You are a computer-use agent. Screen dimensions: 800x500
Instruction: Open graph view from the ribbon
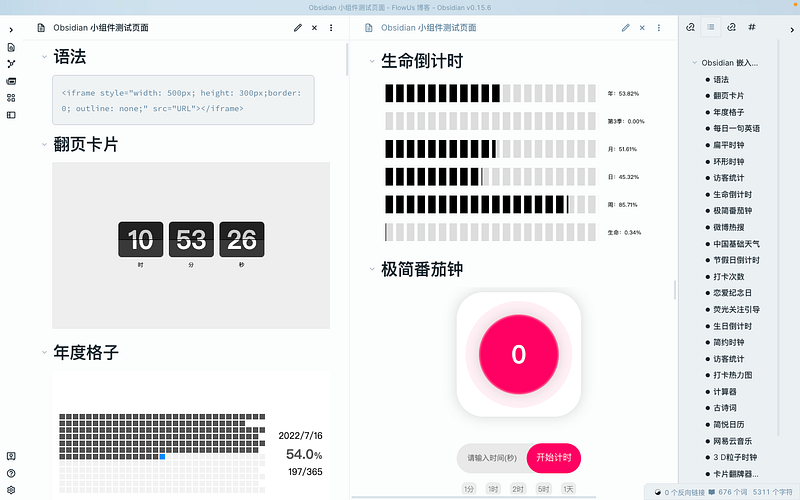coord(11,64)
